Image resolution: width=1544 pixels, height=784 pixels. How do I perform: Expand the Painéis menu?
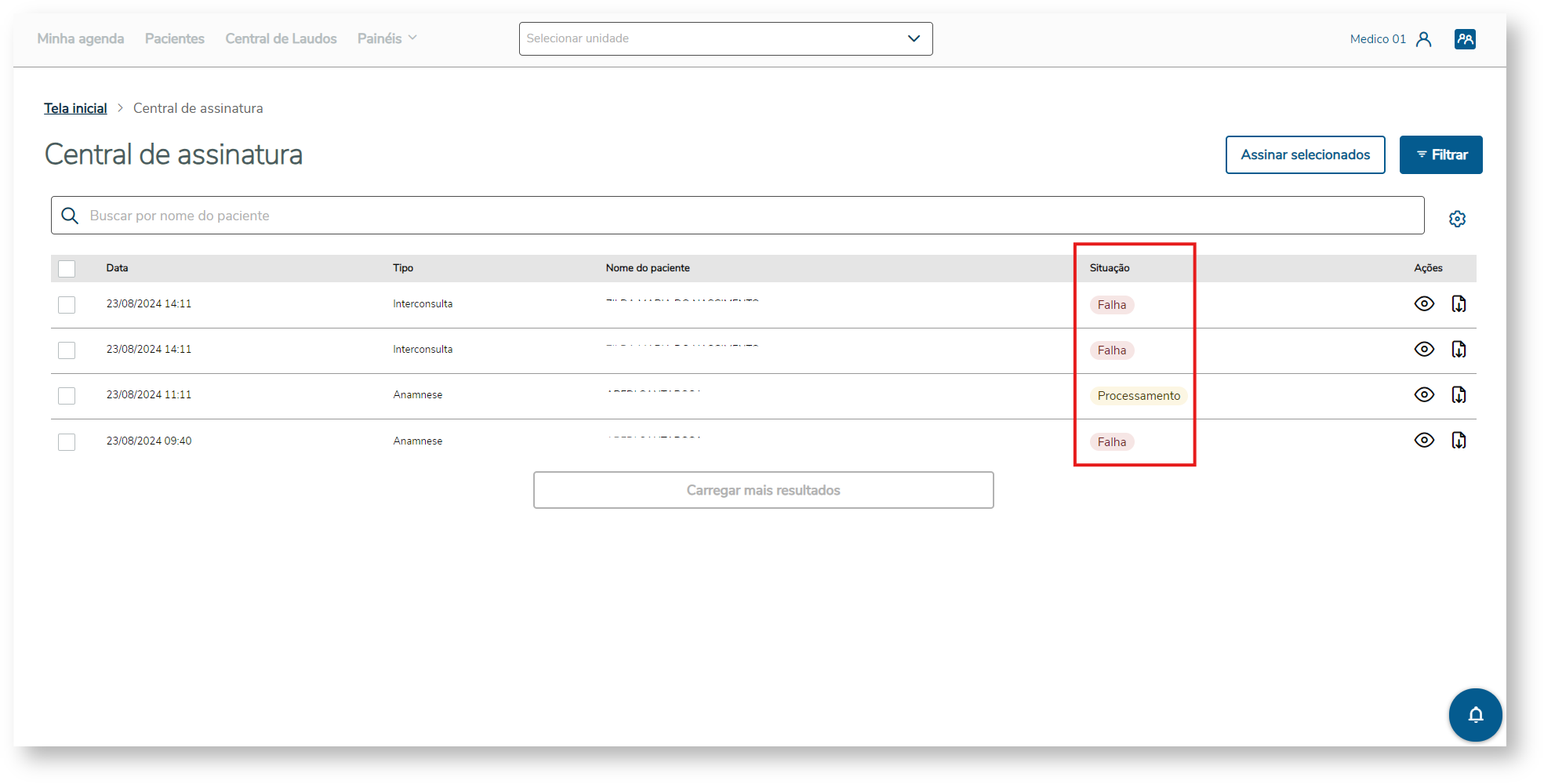[387, 39]
